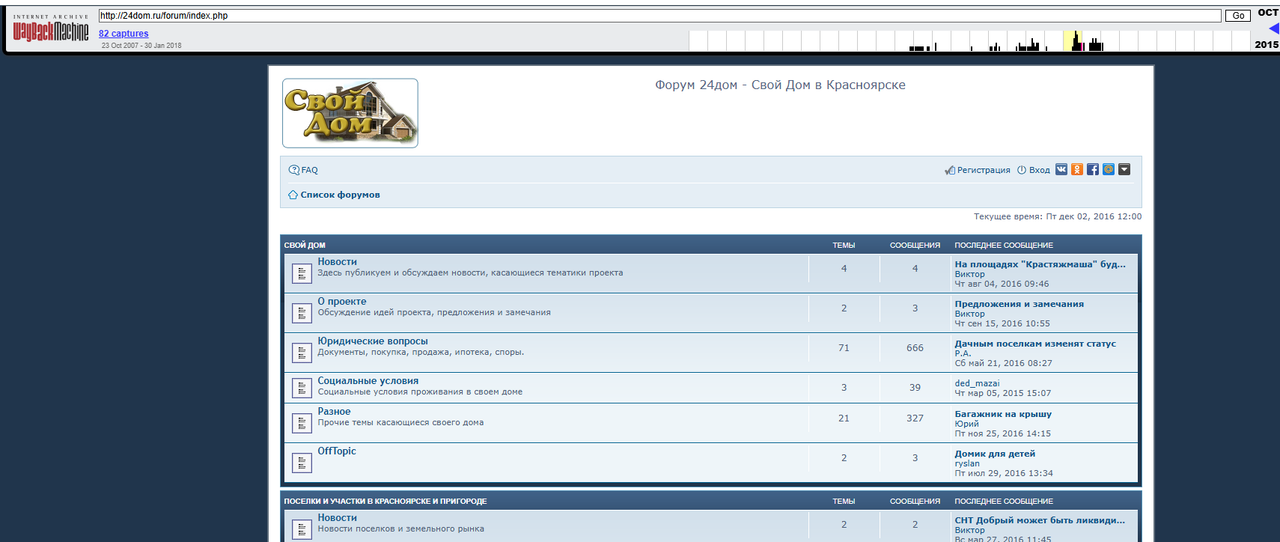Screen dimensions: 1280x542
Task: Click the post count 666
Action: pyautogui.click(x=915, y=348)
